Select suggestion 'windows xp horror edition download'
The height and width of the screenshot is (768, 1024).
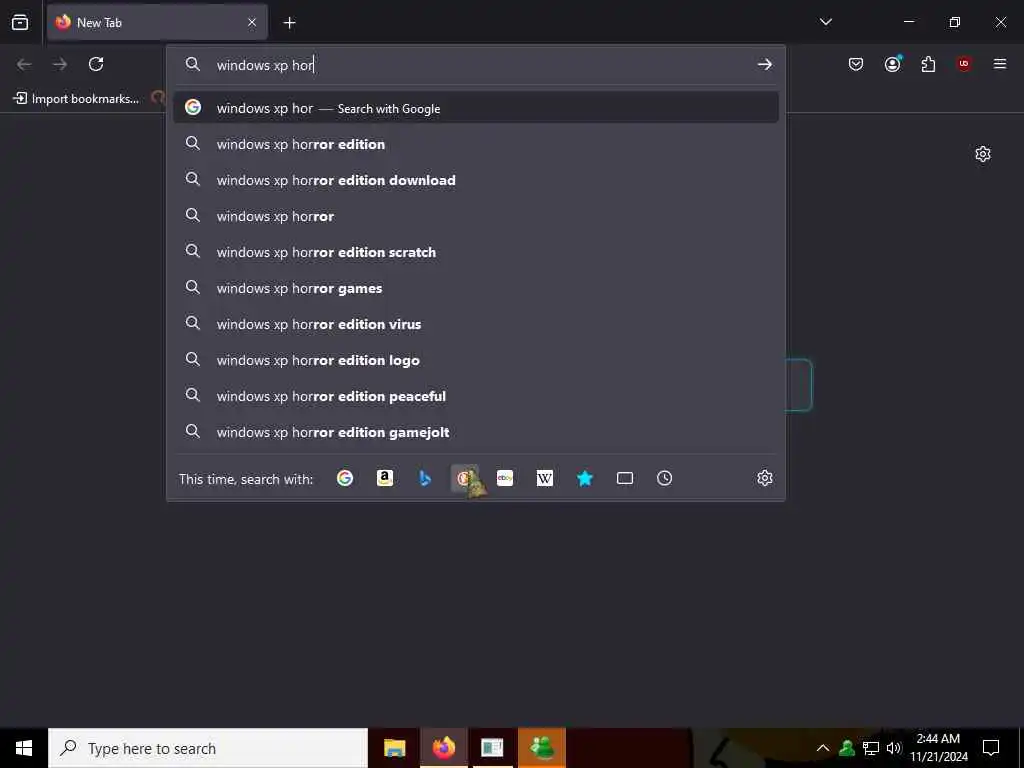475,180
